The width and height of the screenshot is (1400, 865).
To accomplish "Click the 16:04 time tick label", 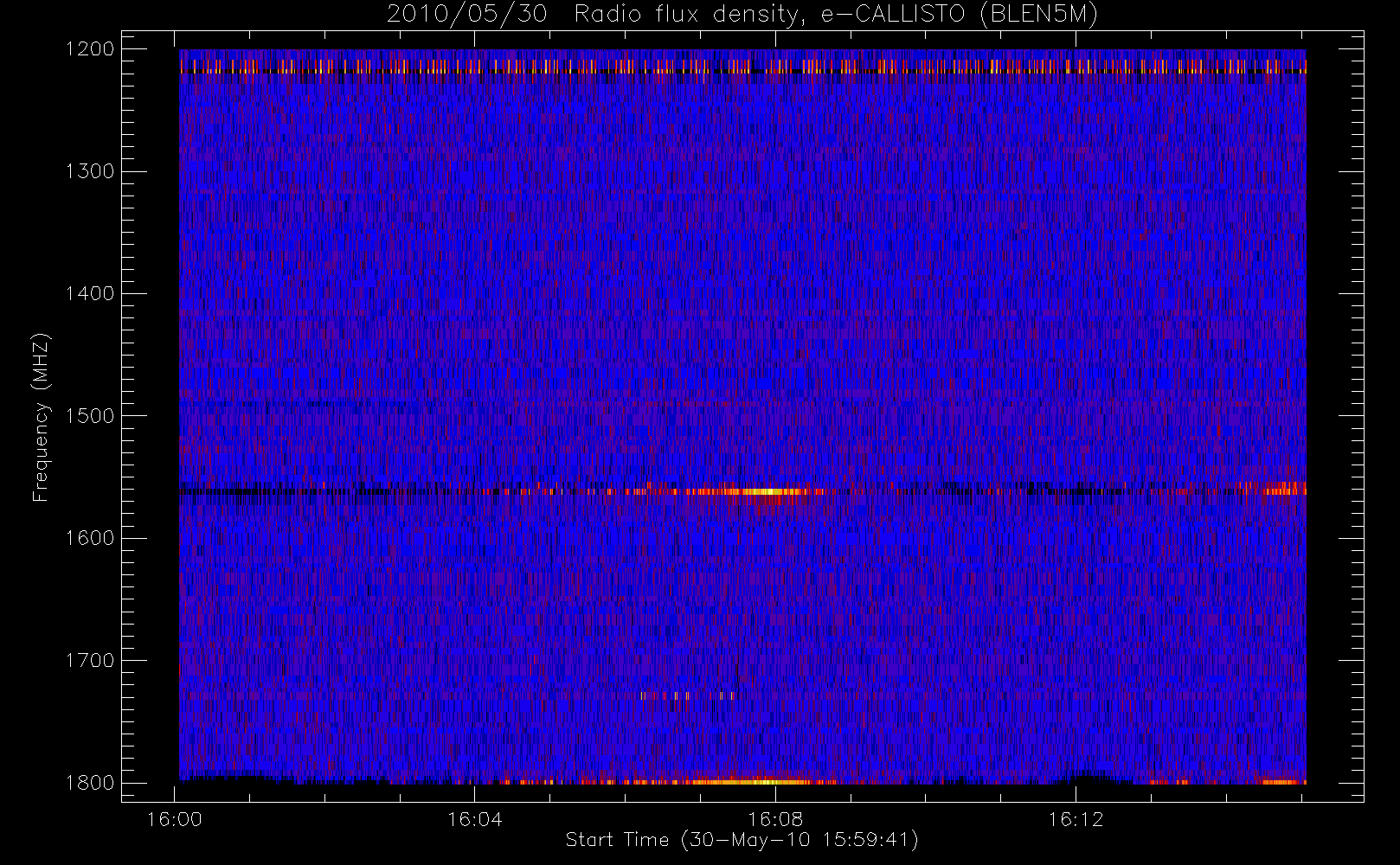I will pyautogui.click(x=475, y=819).
